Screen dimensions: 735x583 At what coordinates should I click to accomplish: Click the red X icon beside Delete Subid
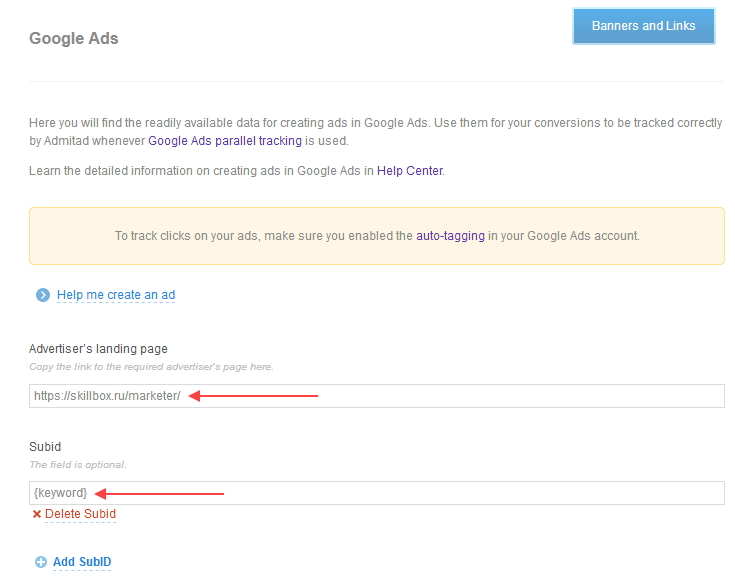(x=37, y=514)
